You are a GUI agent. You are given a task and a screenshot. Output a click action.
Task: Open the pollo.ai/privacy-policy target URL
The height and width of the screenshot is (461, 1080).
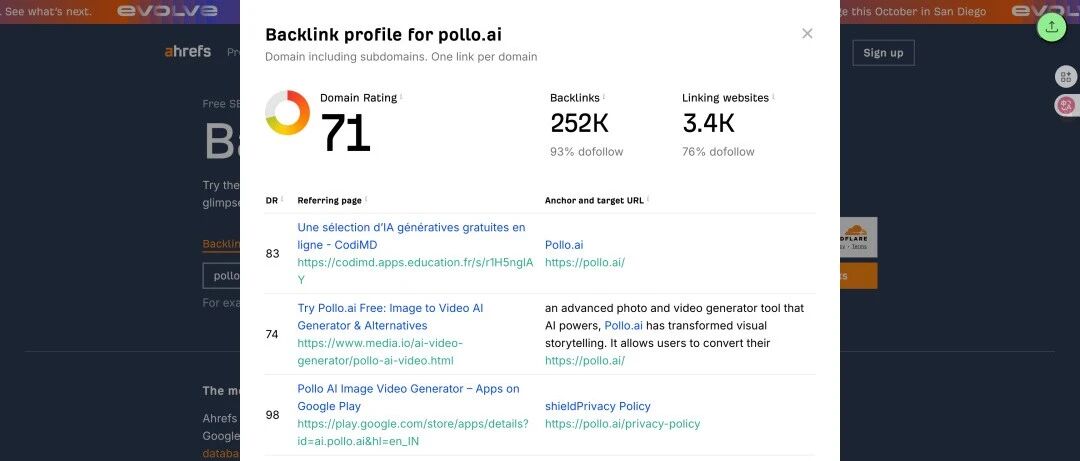tap(623, 424)
